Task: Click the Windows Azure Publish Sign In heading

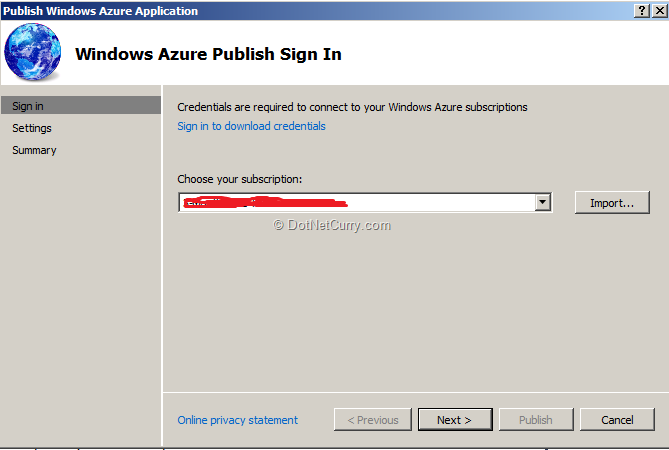Action: [208, 54]
